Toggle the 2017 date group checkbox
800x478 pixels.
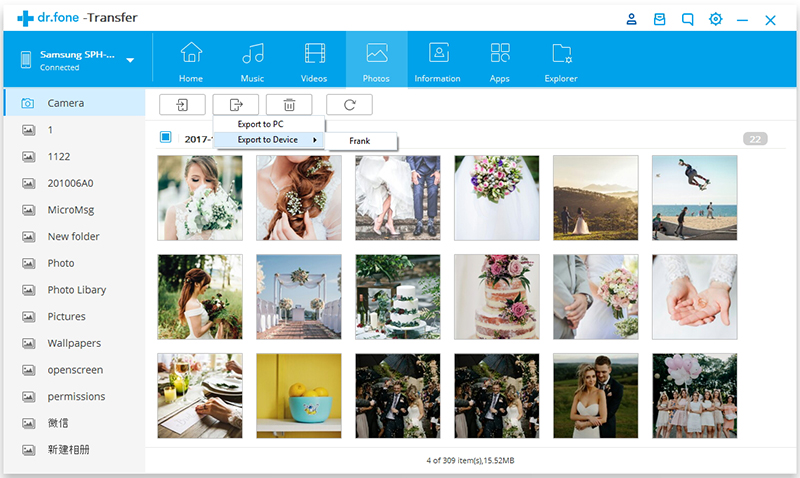[165, 137]
